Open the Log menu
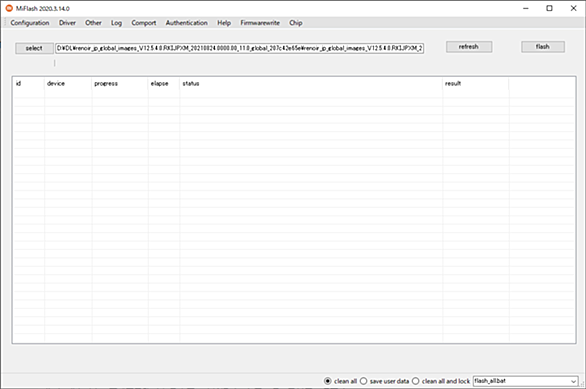 (x=116, y=23)
